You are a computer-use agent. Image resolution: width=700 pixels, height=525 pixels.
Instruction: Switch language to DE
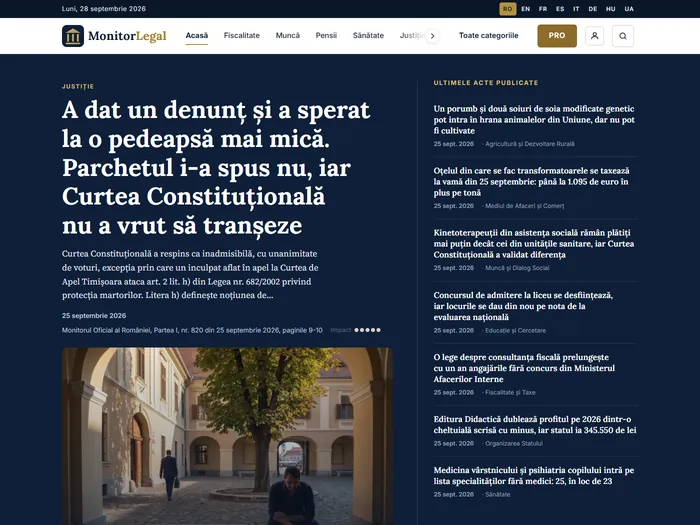593,9
